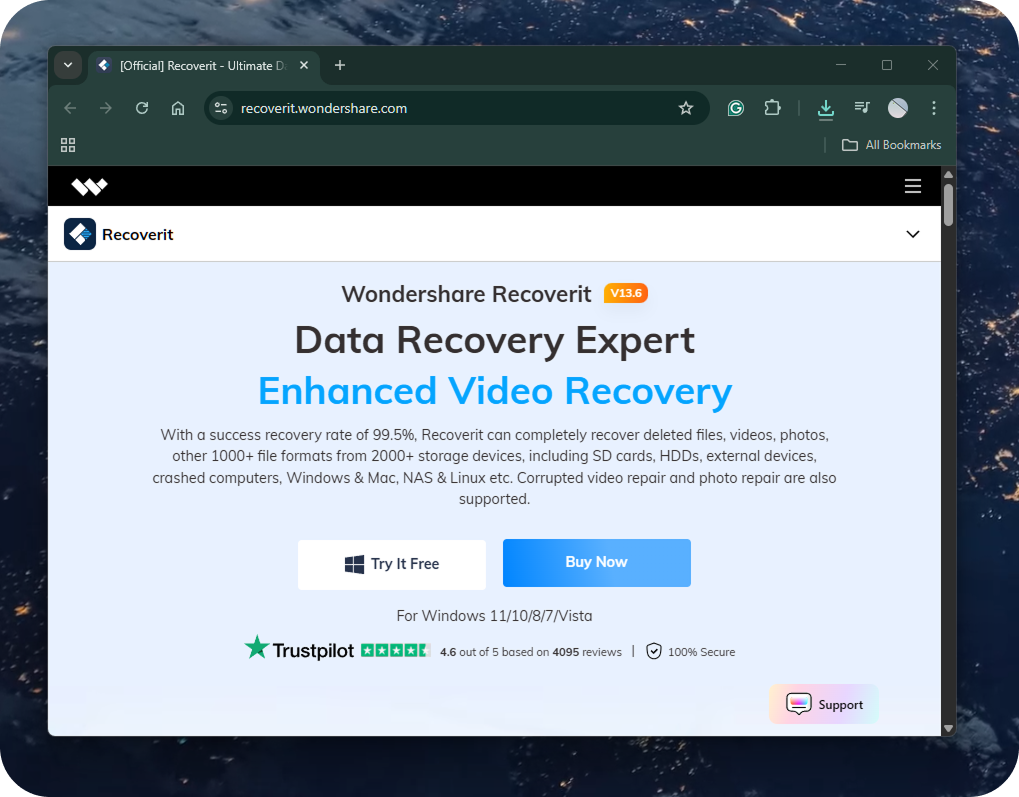Click the Trustpilot star rating
The height and width of the screenshot is (797, 1019).
point(395,650)
